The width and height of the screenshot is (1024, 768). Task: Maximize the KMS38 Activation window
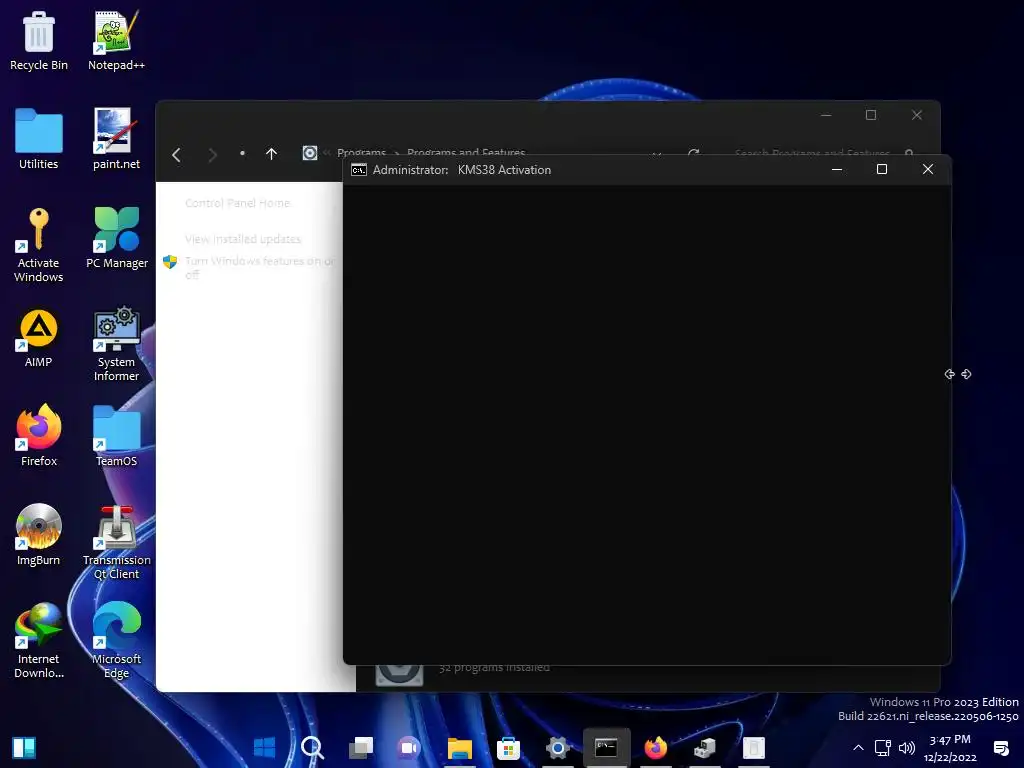point(882,169)
